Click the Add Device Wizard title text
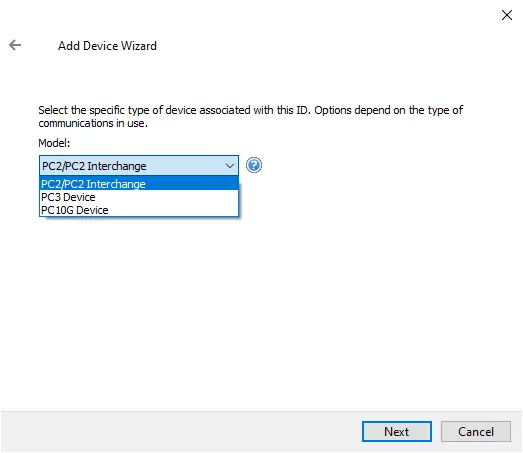The width and height of the screenshot is (523, 453). click(107, 46)
